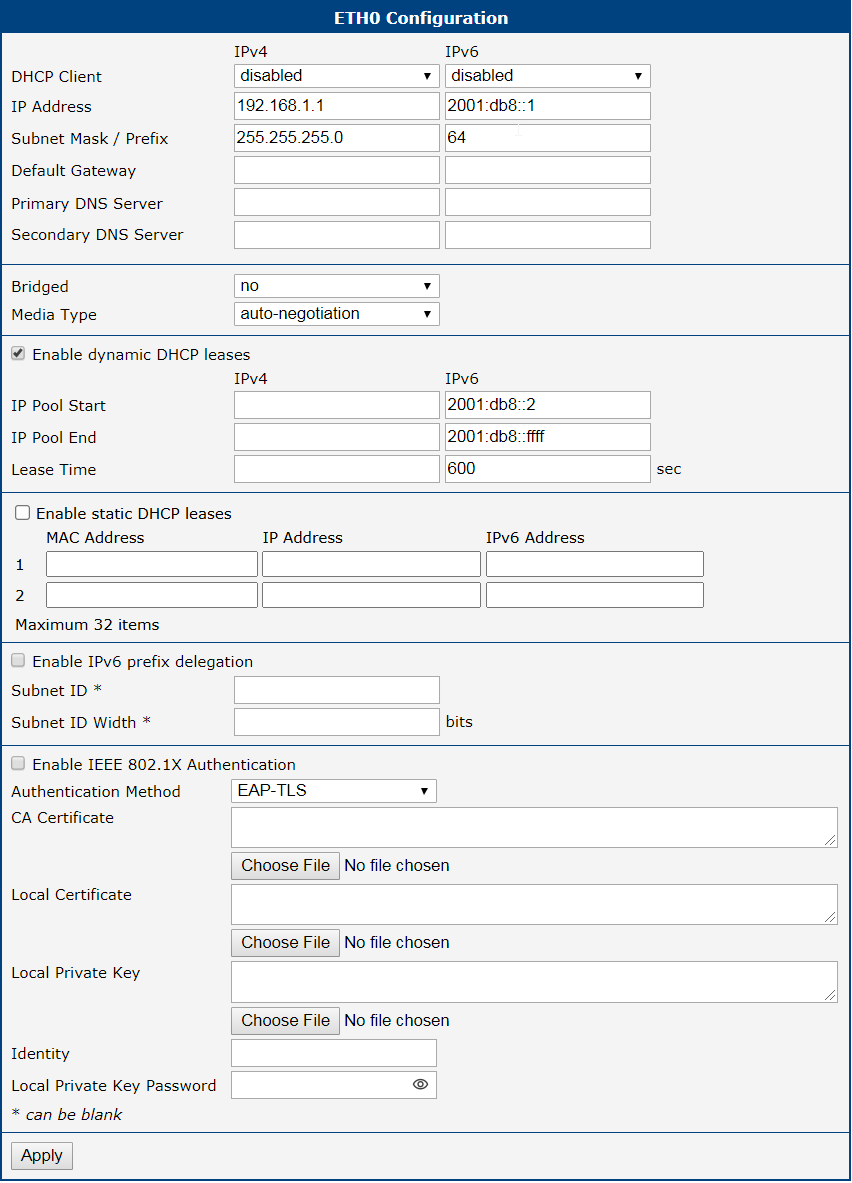Open the Media Type dropdown

(x=337, y=314)
